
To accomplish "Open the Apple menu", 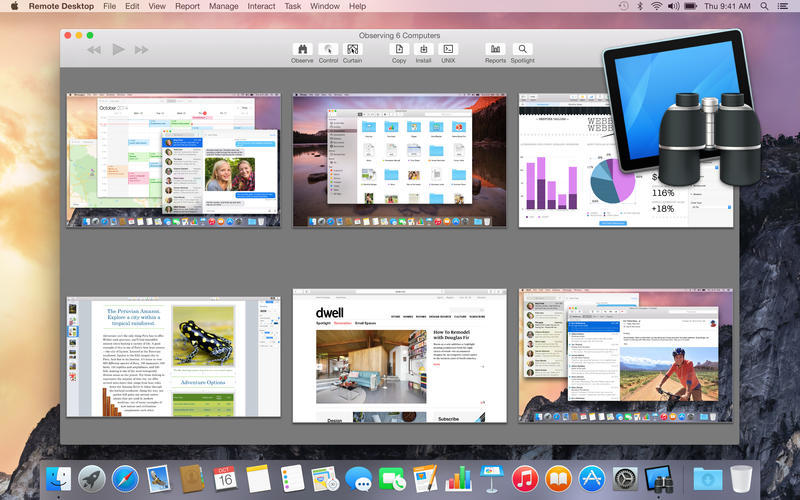I will click(x=14, y=6).
